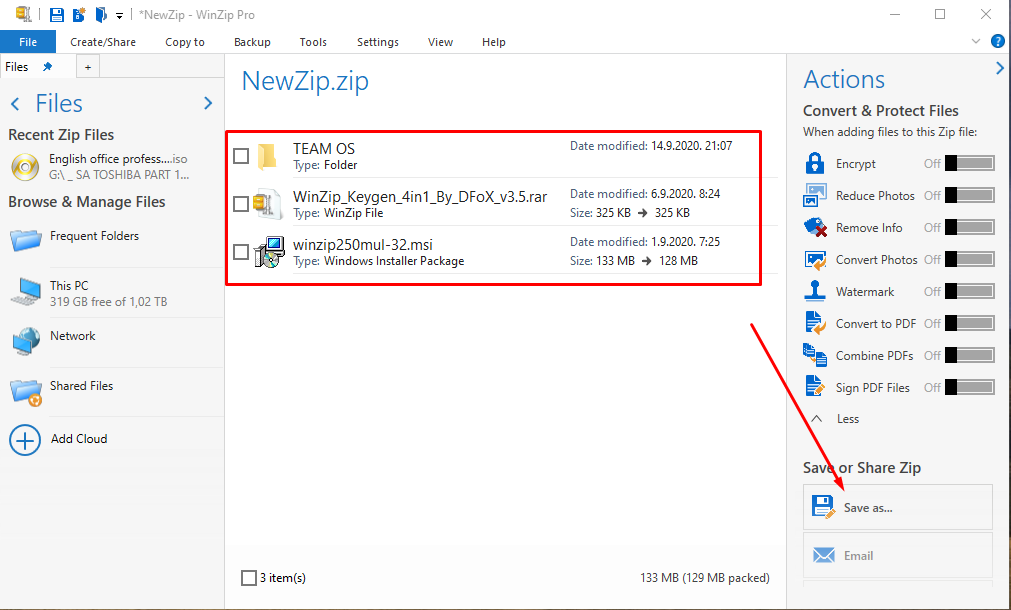Click the pin icon on Files tab

click(x=47, y=66)
